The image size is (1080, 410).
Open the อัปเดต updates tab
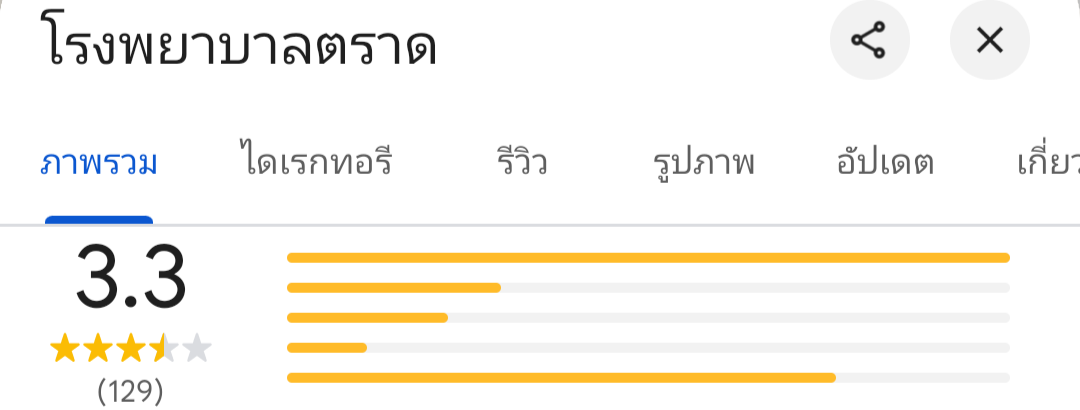pyautogui.click(x=884, y=162)
